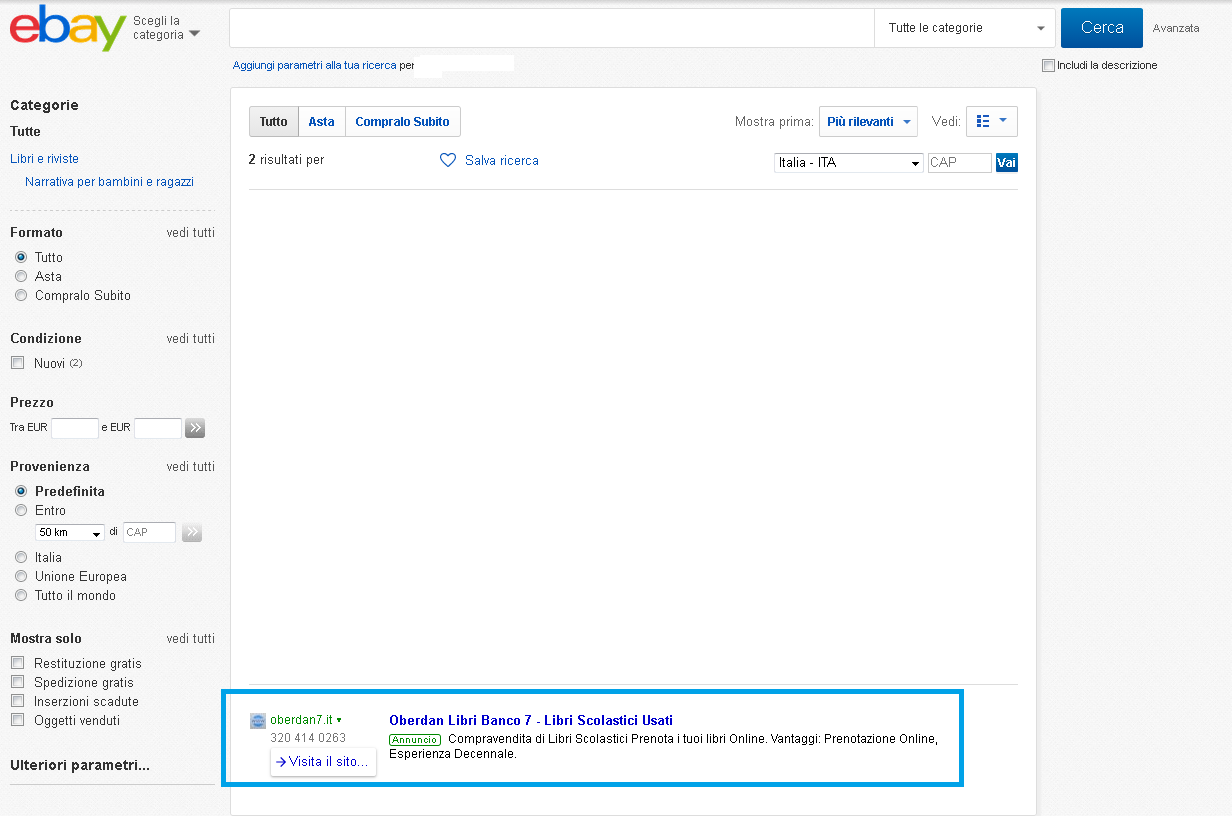
Task: Select the Entro distance radio
Action: click(x=21, y=510)
